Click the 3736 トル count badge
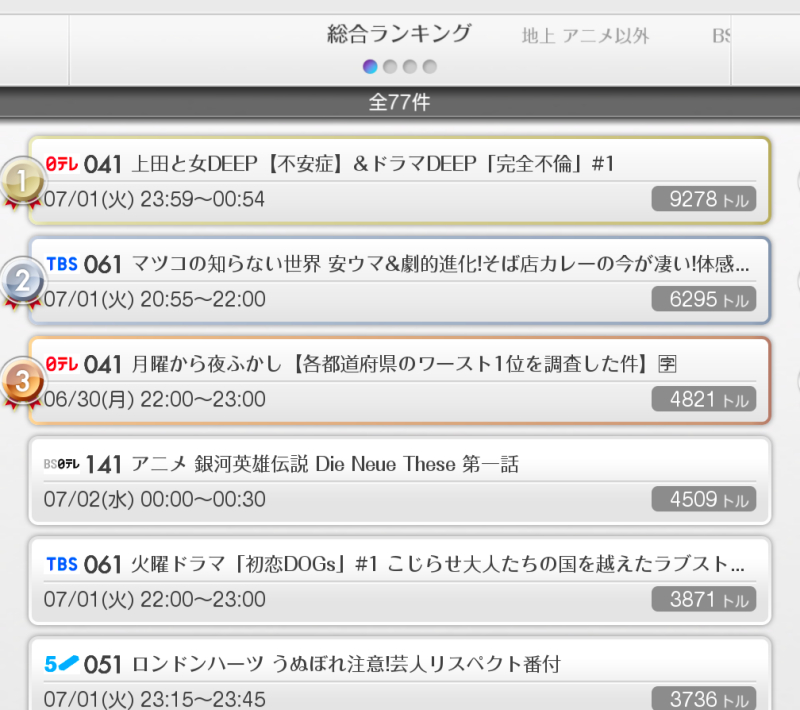 point(704,698)
